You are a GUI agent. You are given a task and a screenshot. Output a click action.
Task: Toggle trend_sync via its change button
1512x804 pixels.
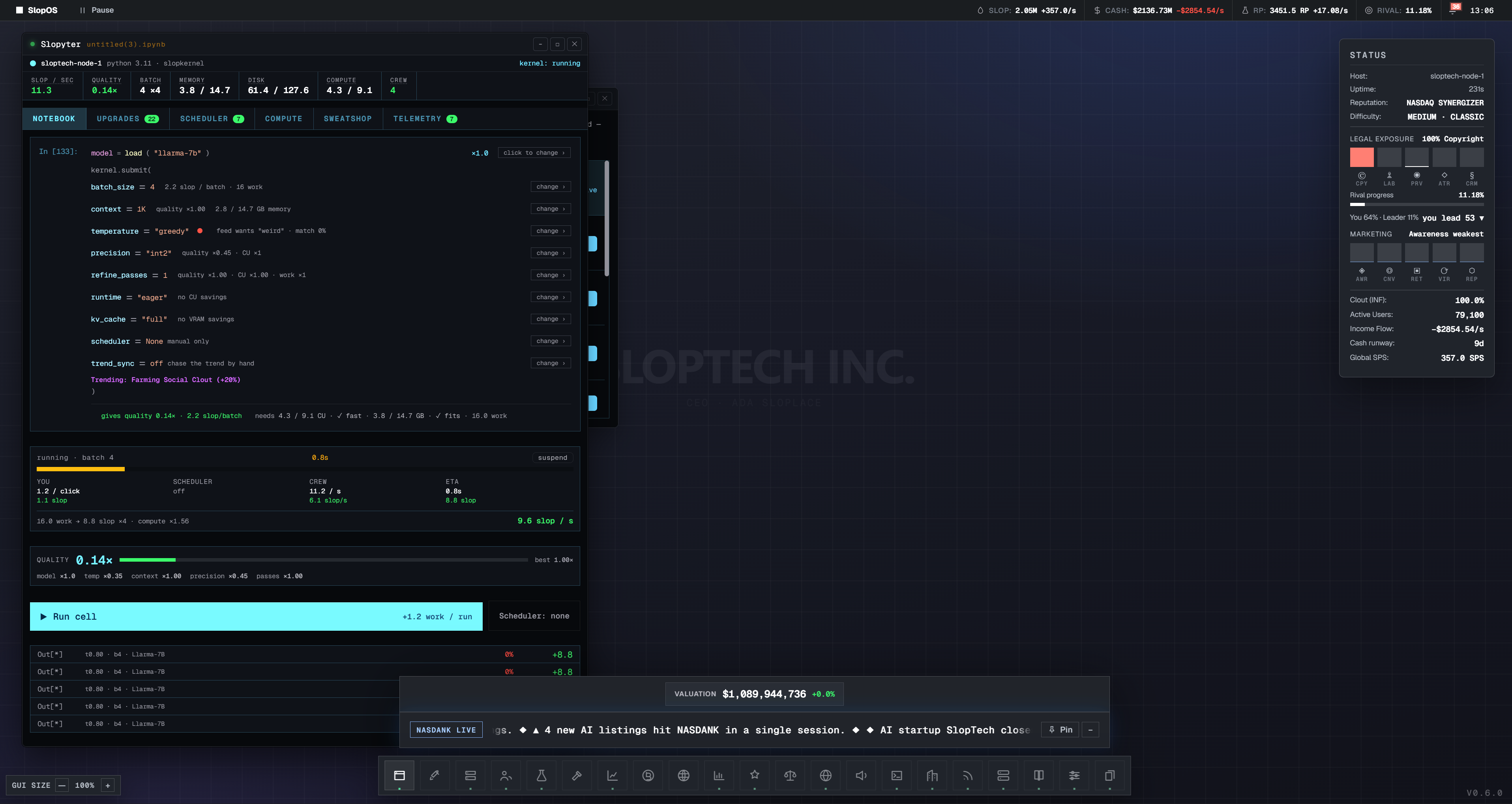[550, 363]
